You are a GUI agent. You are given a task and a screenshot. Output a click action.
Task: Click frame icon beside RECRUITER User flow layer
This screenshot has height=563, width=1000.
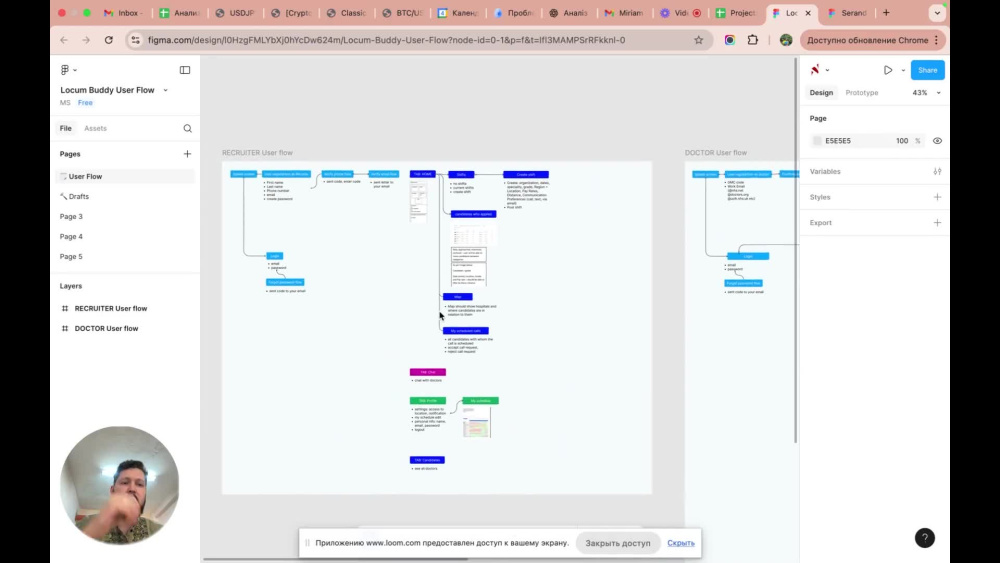[x=64, y=308]
